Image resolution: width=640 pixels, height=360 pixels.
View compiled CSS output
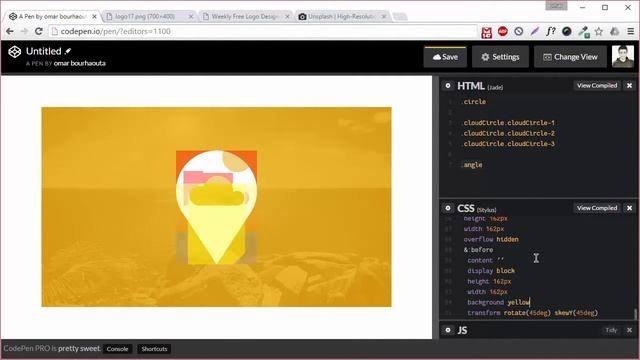[597, 208]
